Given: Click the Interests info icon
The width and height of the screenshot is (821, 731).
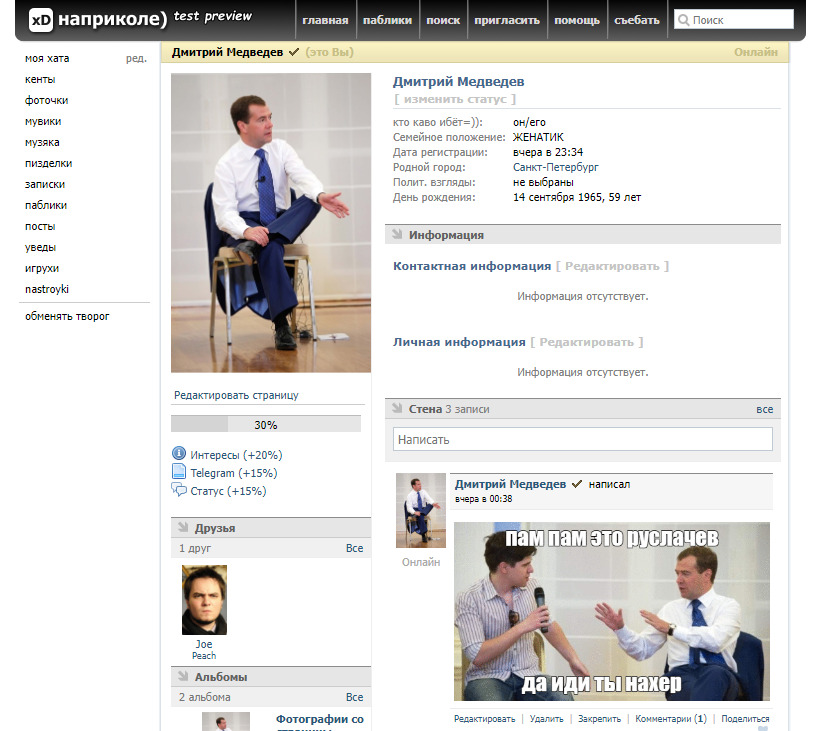Looking at the screenshot, I should [179, 454].
